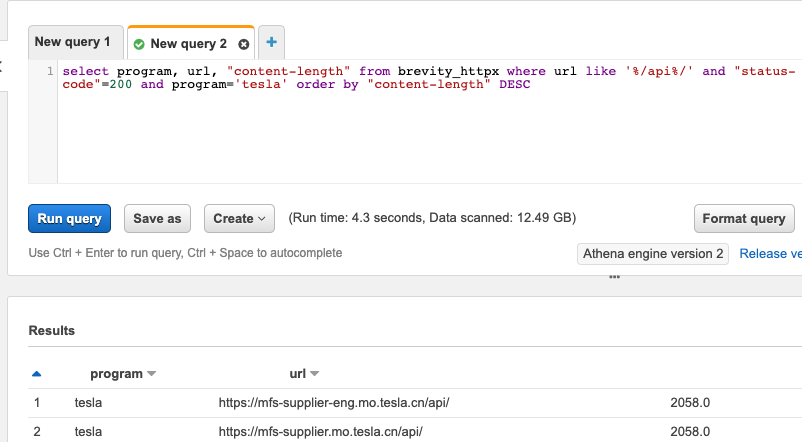Select the second row mfs-supplier.mo.tesla.cn URL
This screenshot has height=442, width=802.
tap(322, 432)
